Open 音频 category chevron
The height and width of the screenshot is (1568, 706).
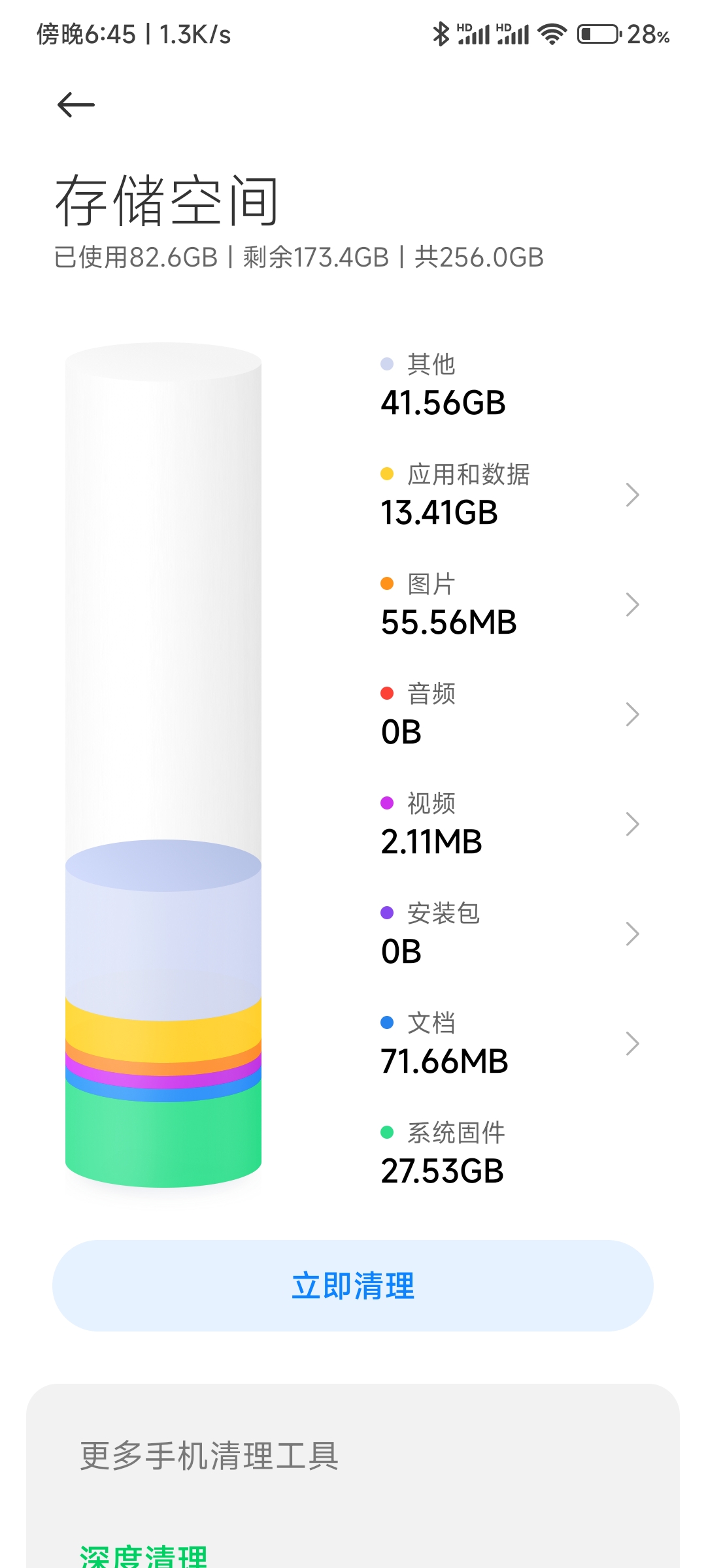click(632, 714)
